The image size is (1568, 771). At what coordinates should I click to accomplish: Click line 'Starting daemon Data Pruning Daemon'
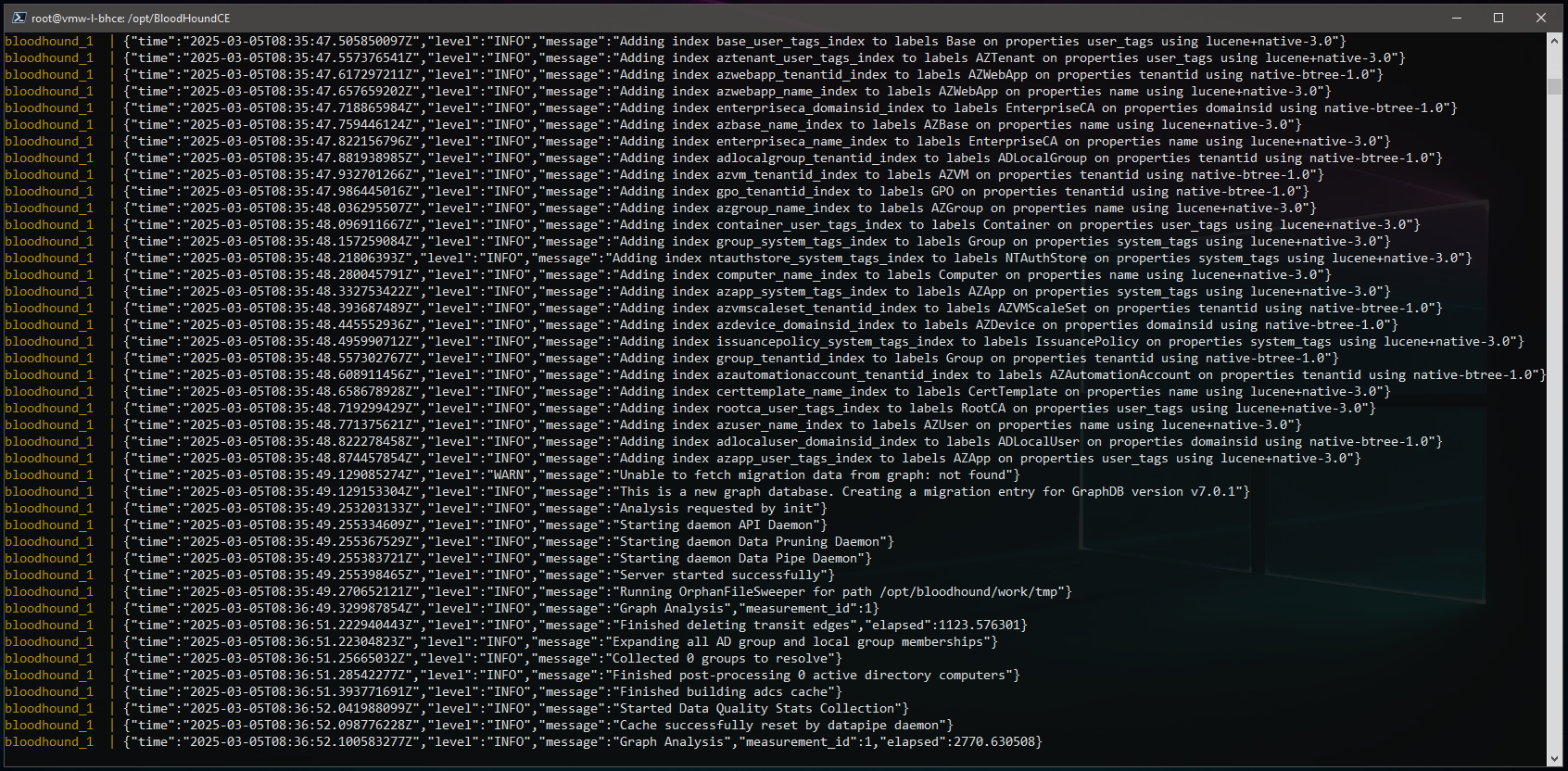tap(449, 542)
